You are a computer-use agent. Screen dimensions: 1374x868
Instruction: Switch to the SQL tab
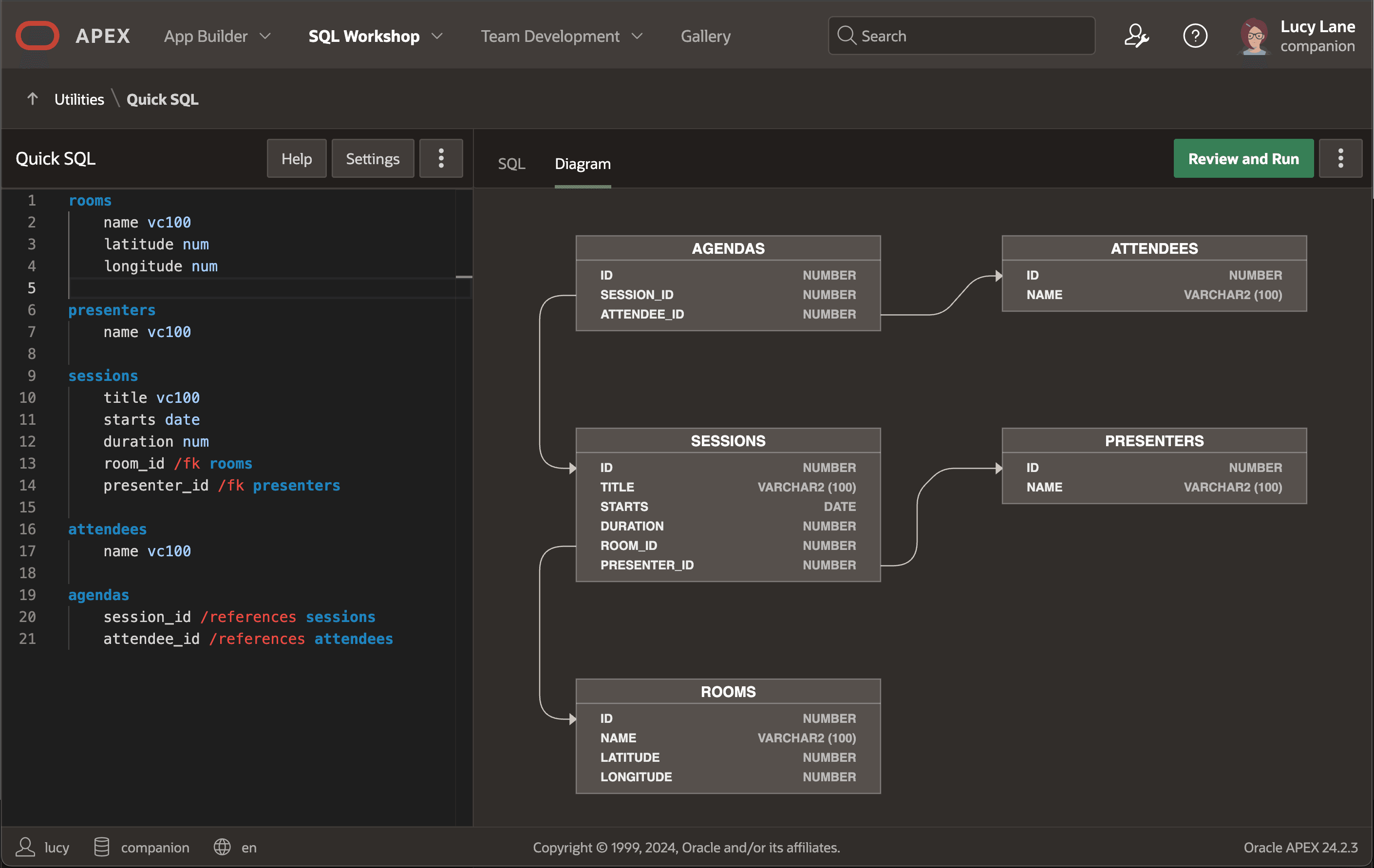click(x=511, y=164)
